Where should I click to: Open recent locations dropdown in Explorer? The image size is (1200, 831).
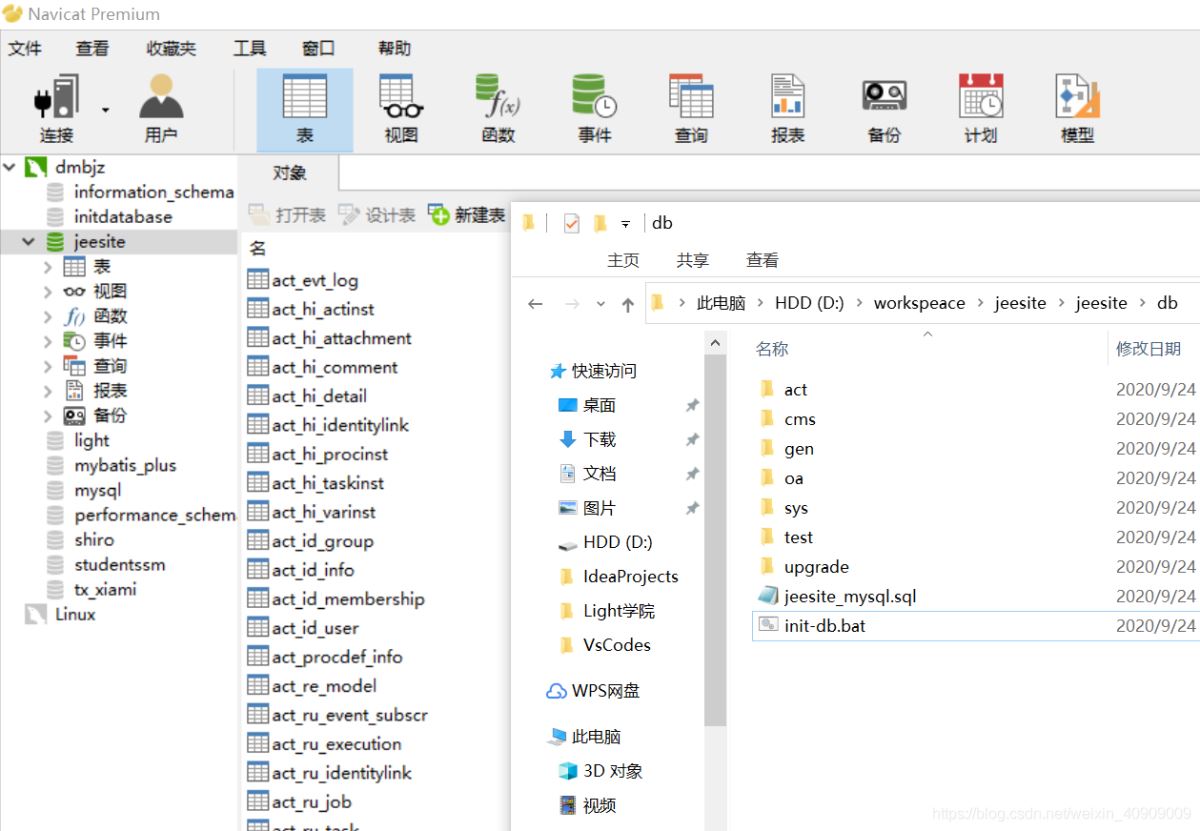coord(601,304)
